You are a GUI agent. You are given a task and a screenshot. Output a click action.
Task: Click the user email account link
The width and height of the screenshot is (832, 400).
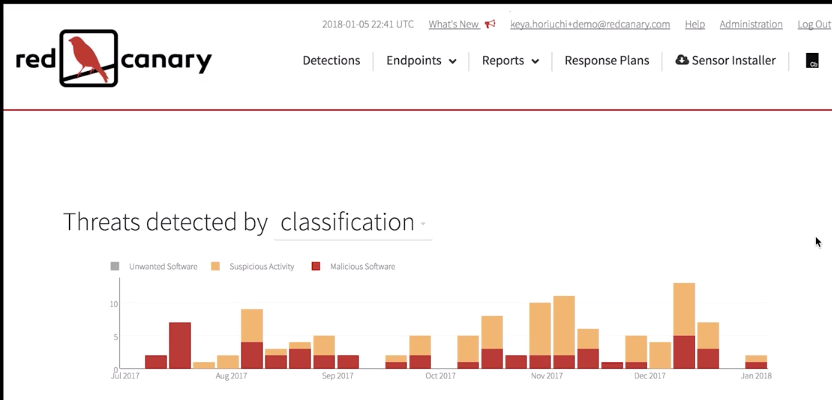(x=590, y=24)
